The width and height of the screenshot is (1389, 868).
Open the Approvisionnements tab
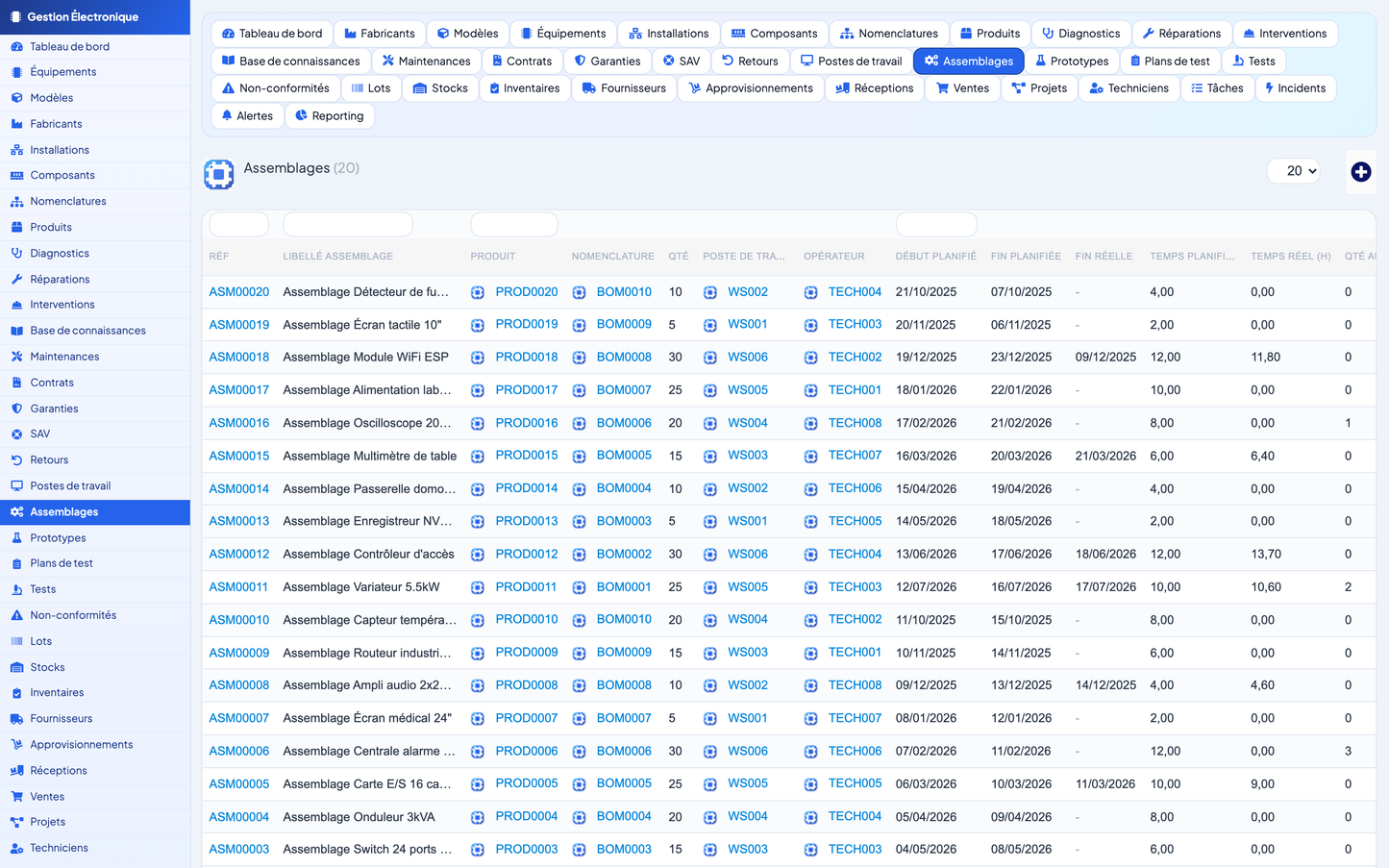coord(749,88)
